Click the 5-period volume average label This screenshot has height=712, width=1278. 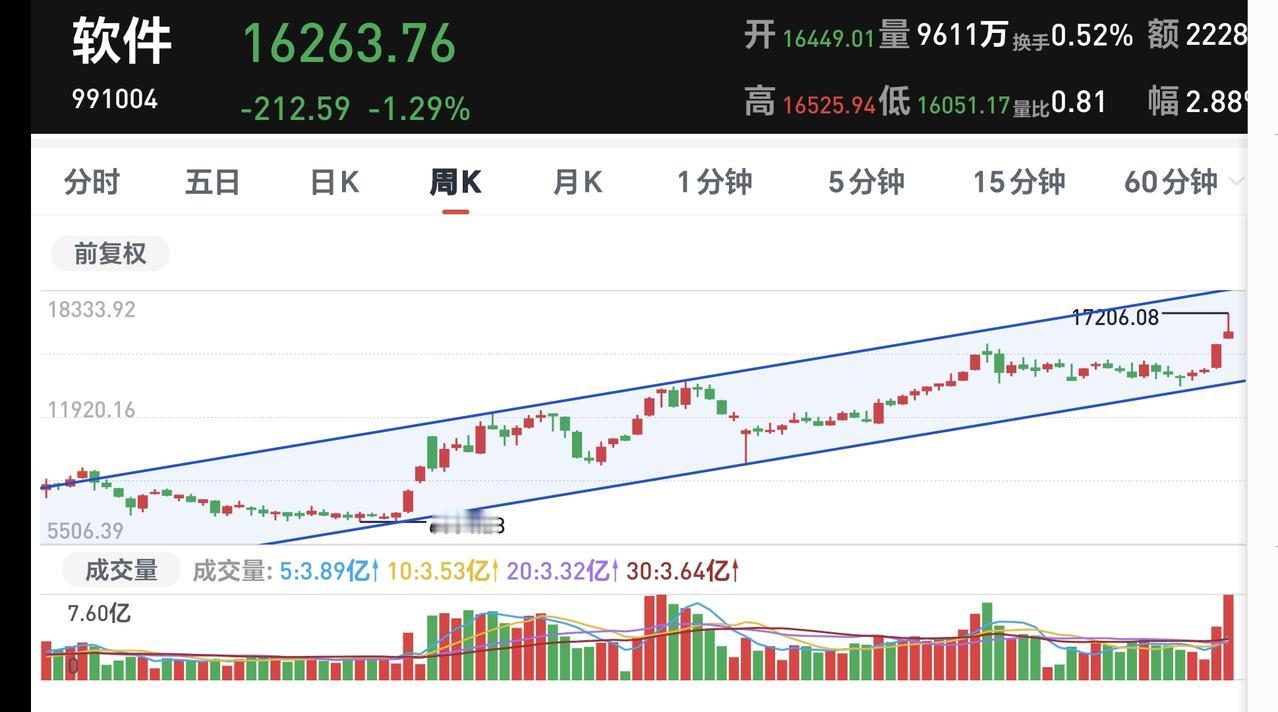[329, 571]
